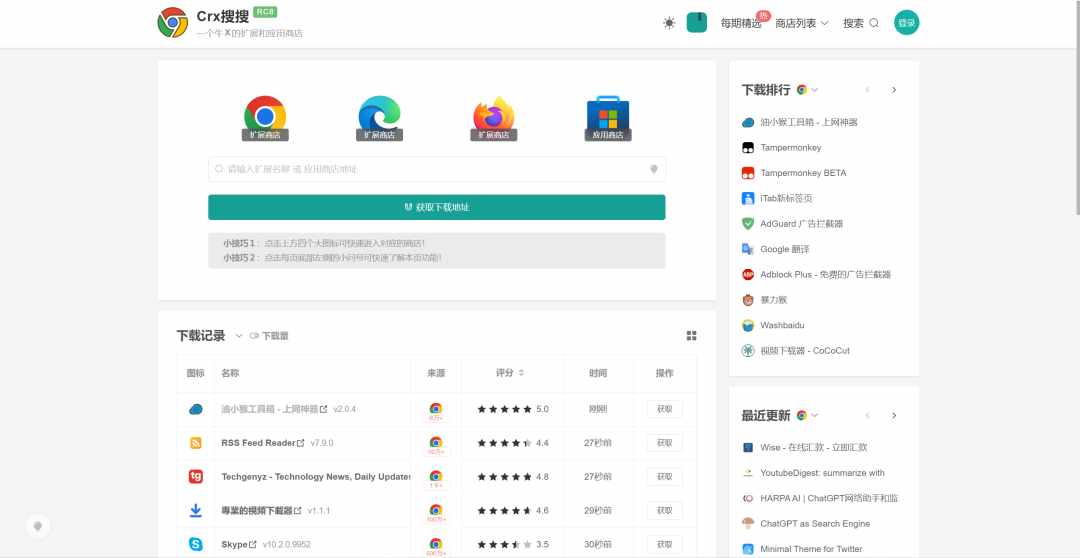This screenshot has width=1080, height=558.
Task: Click 获取 button for Techgenyz row
Action: click(664, 477)
